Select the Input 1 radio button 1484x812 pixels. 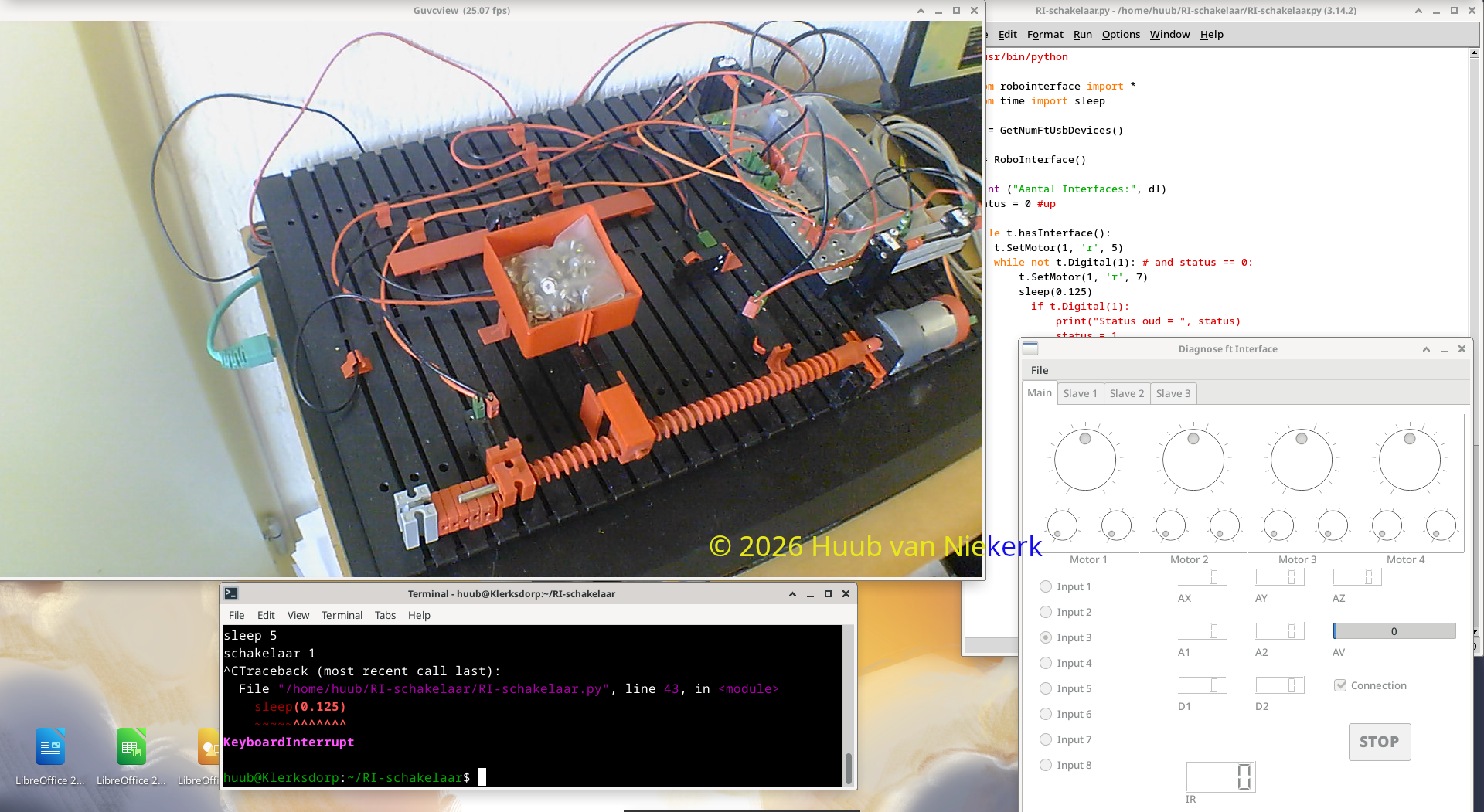[1046, 586]
